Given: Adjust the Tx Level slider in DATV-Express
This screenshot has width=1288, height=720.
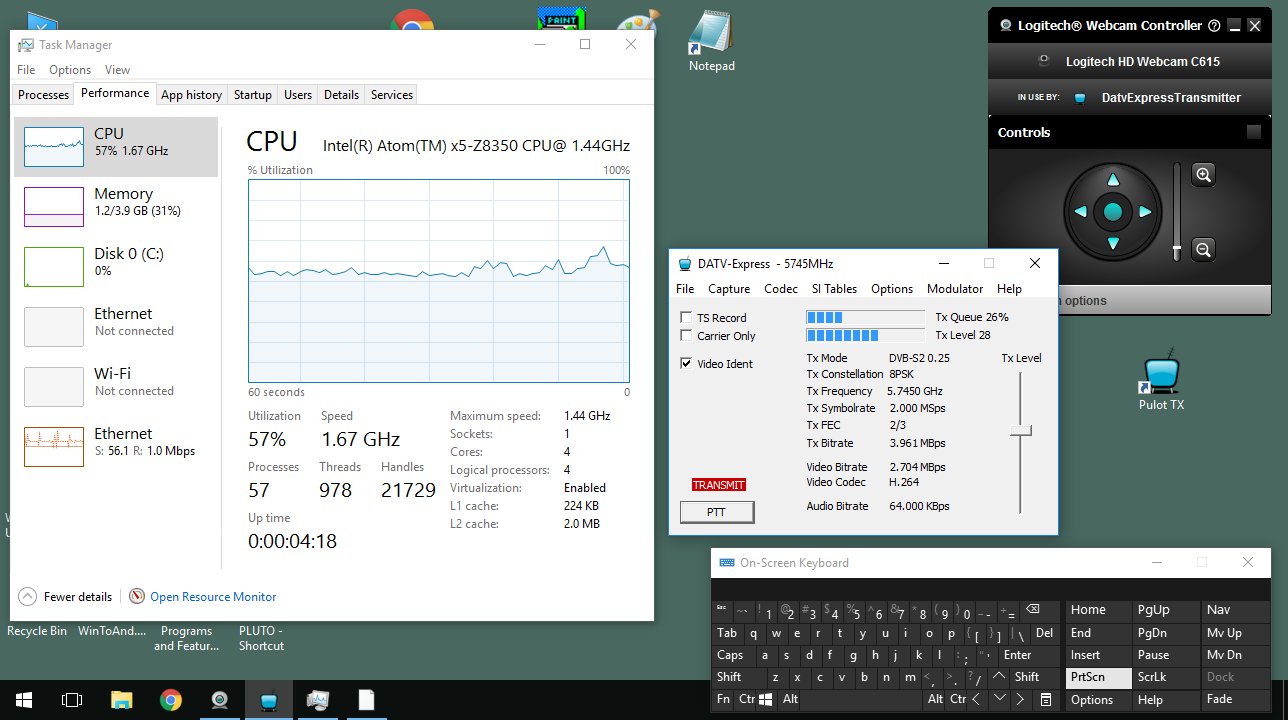Looking at the screenshot, I should point(1020,431).
